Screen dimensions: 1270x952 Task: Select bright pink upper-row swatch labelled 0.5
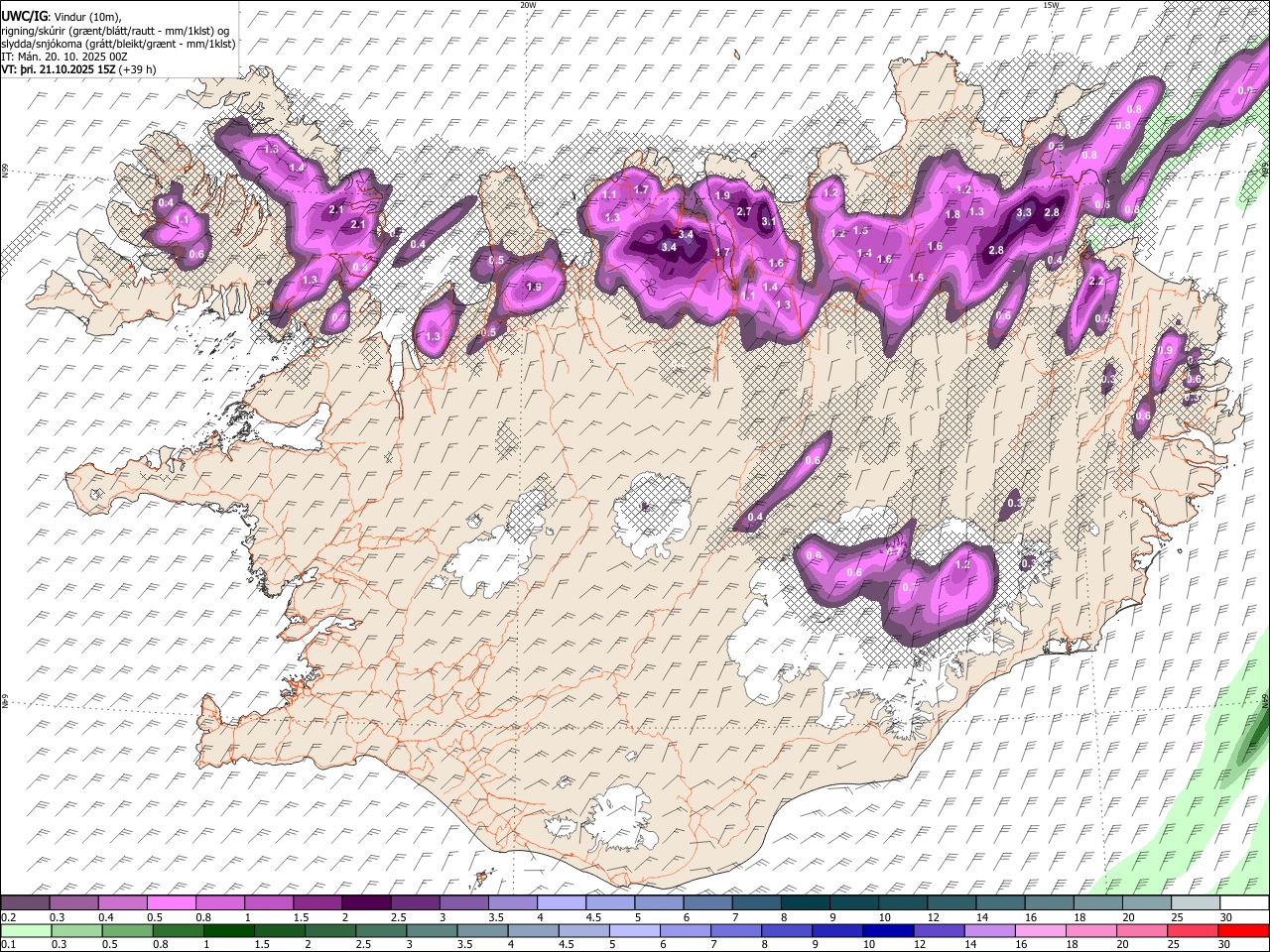click(x=172, y=903)
